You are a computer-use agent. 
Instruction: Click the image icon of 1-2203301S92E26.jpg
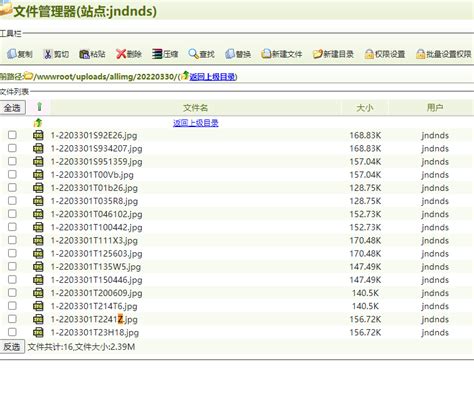[38, 135]
